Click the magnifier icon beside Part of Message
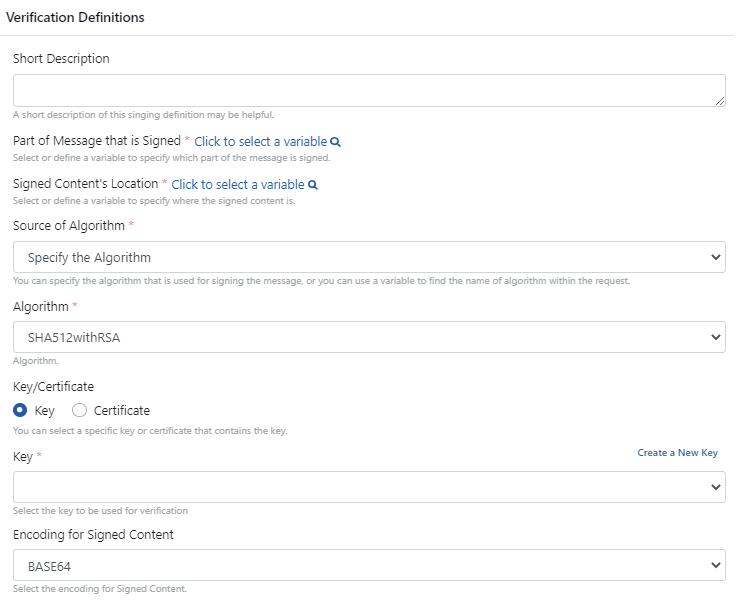 (x=336, y=142)
